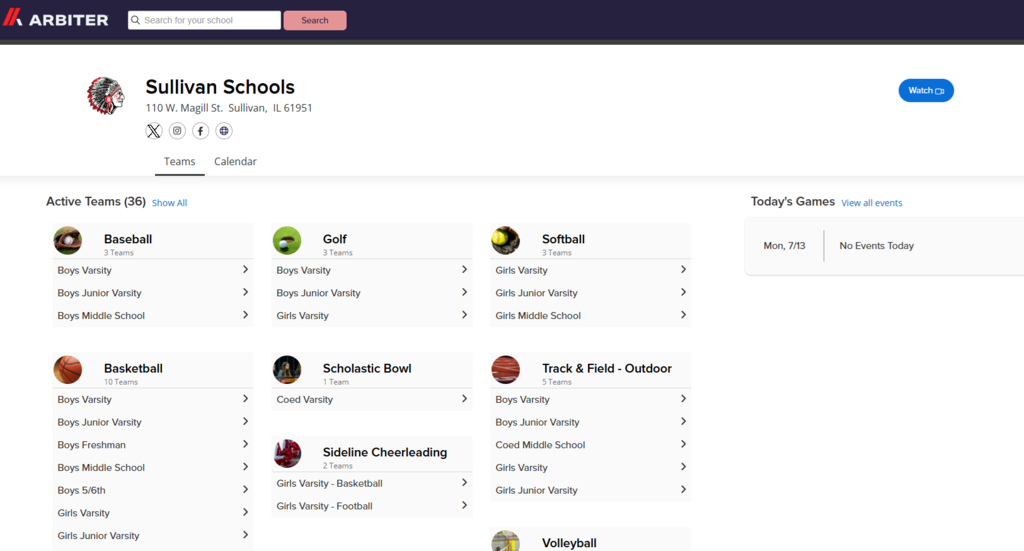Click the Softball sport icon
The image size is (1024, 551).
(505, 240)
